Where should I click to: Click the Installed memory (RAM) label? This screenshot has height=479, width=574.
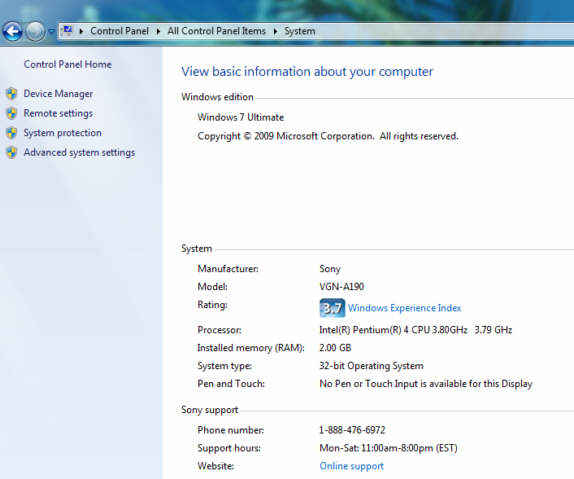pyautogui.click(x=251, y=348)
